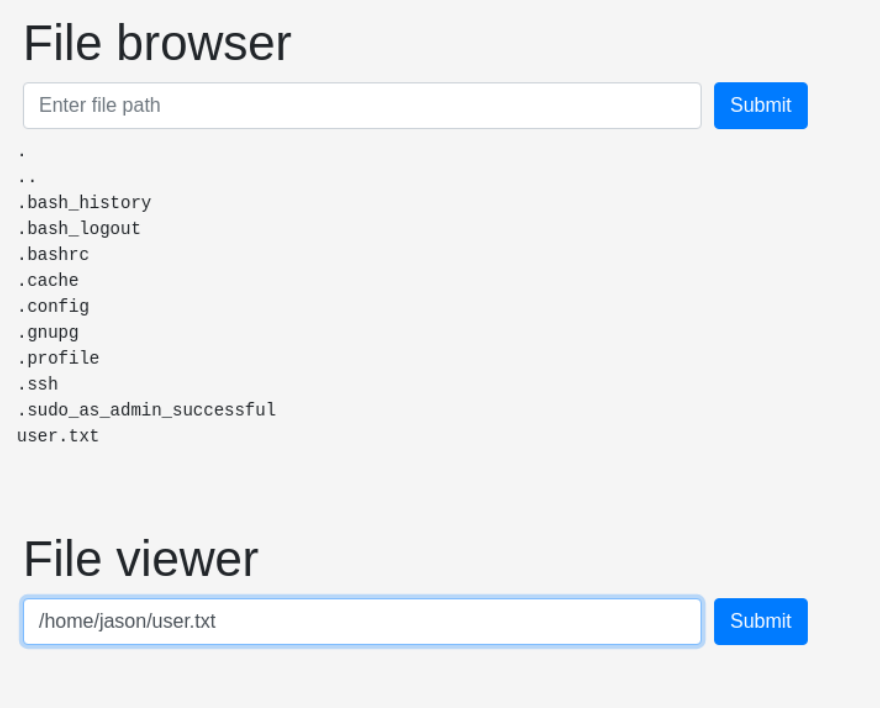Click the File viewer heading

[141, 559]
